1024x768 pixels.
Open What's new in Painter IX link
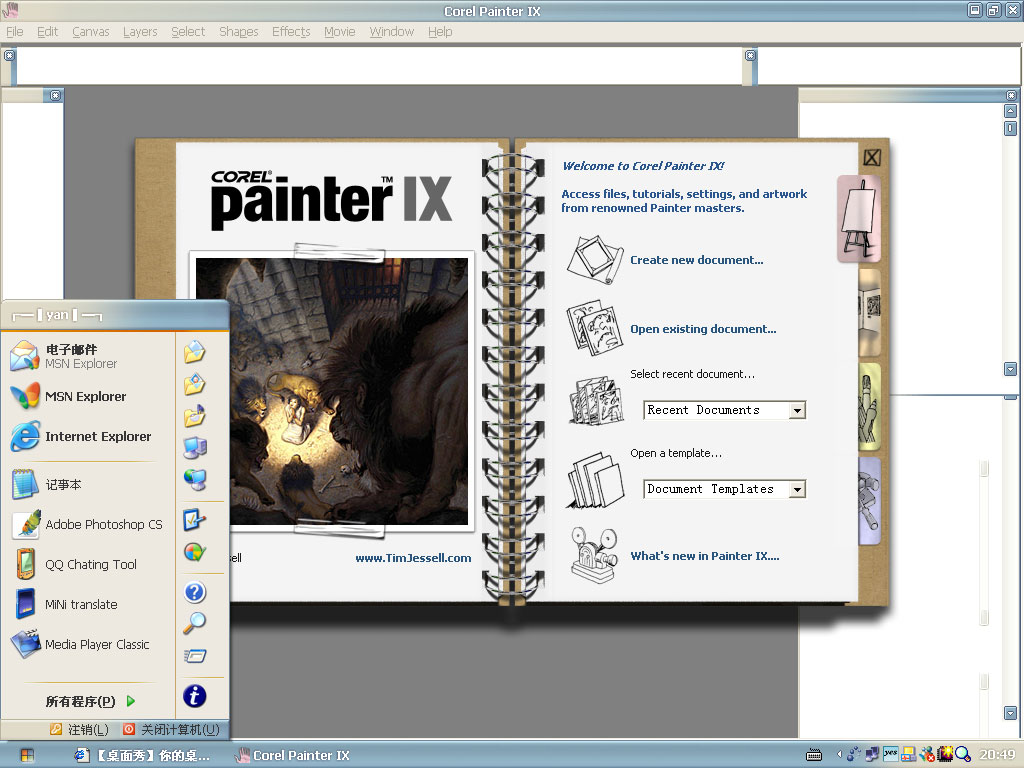point(705,556)
